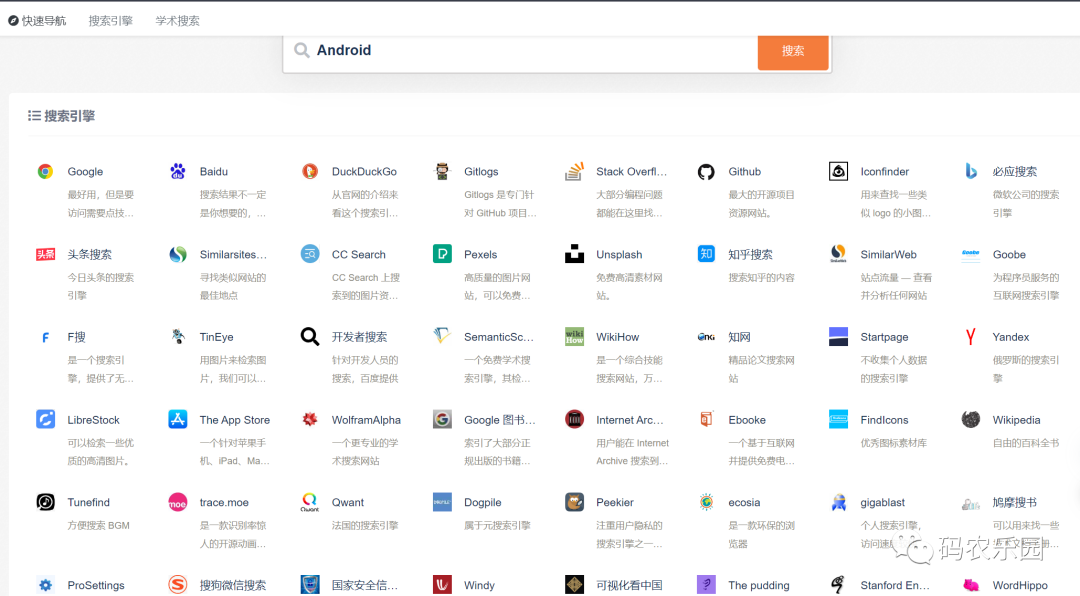Open The App Store icon
Image resolution: width=1080 pixels, height=596 pixels.
178,420
